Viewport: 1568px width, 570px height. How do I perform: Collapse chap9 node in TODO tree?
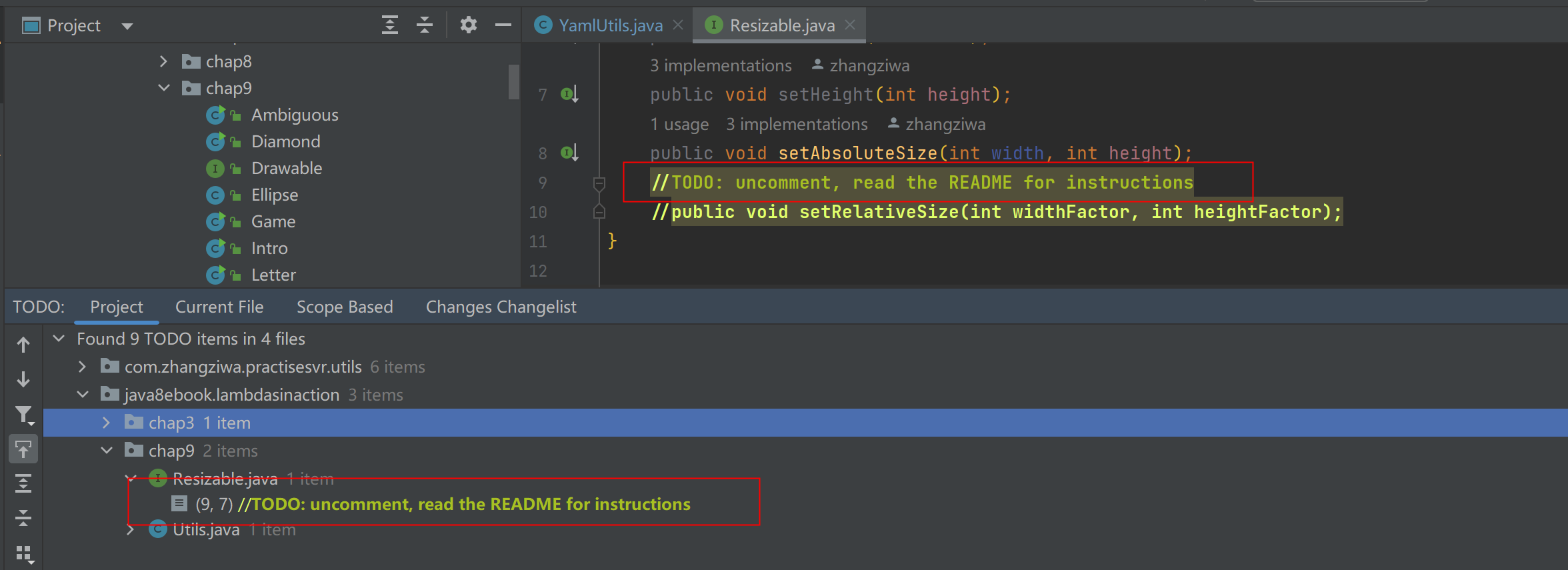[x=107, y=451]
